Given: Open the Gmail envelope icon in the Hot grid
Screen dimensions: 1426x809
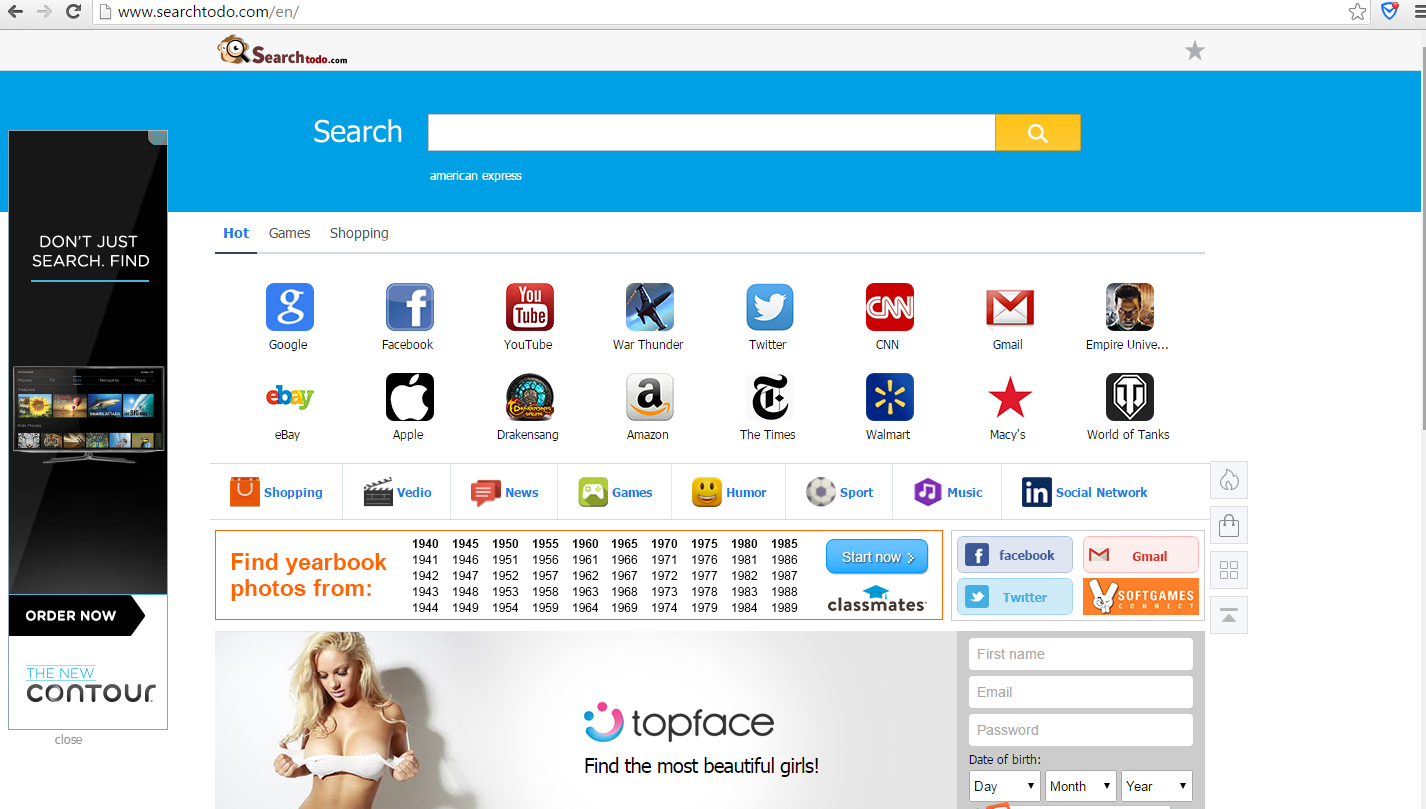Looking at the screenshot, I should pyautogui.click(x=1010, y=307).
